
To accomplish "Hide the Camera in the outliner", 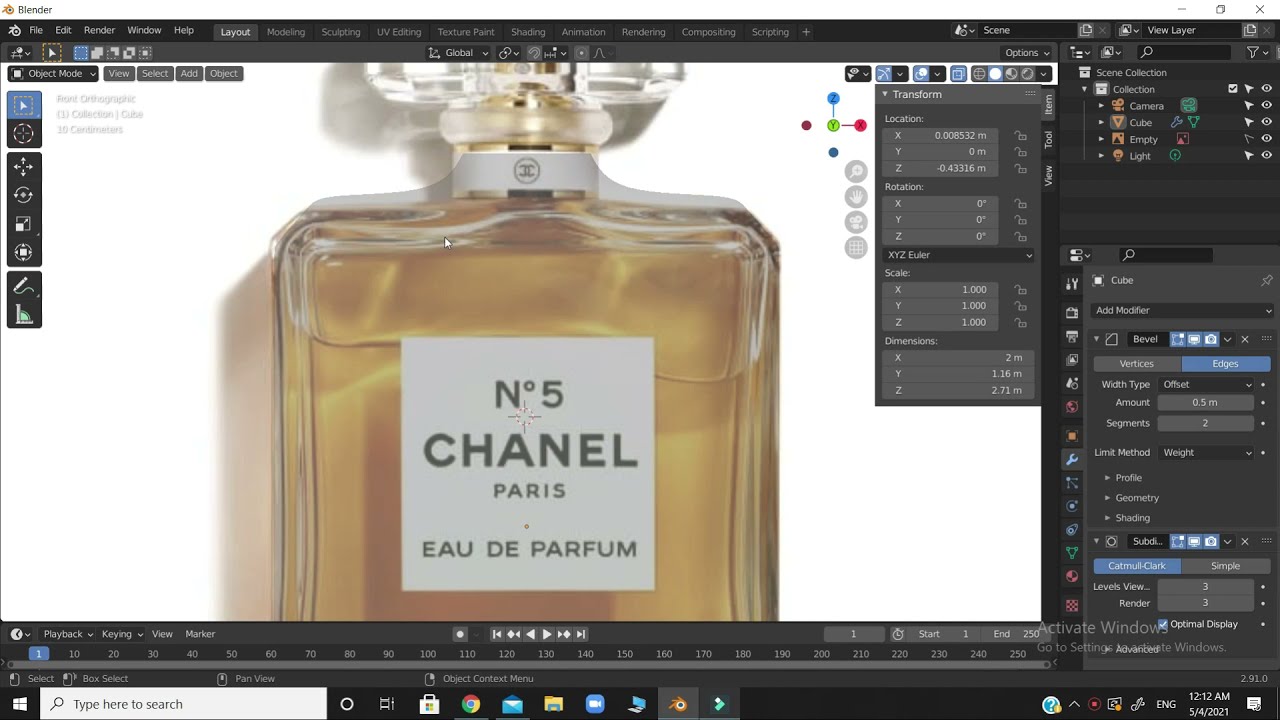I will (x=1266, y=106).
